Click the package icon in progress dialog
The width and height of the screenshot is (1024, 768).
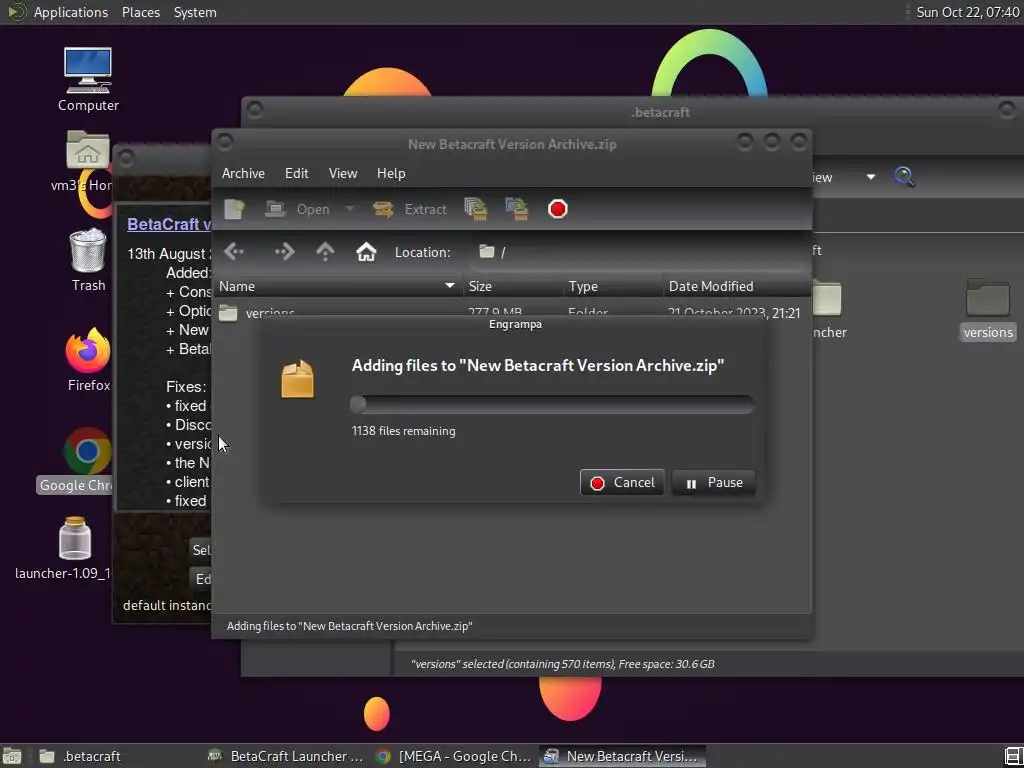[x=297, y=379]
